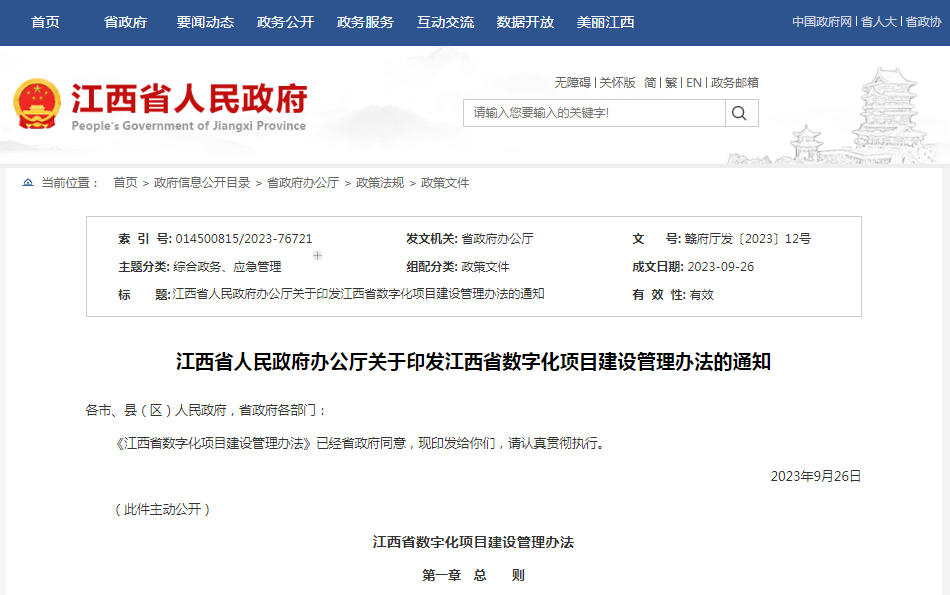Screen dimensions: 950x595
Task: Click inside the keyword search input field
Action: (593, 113)
